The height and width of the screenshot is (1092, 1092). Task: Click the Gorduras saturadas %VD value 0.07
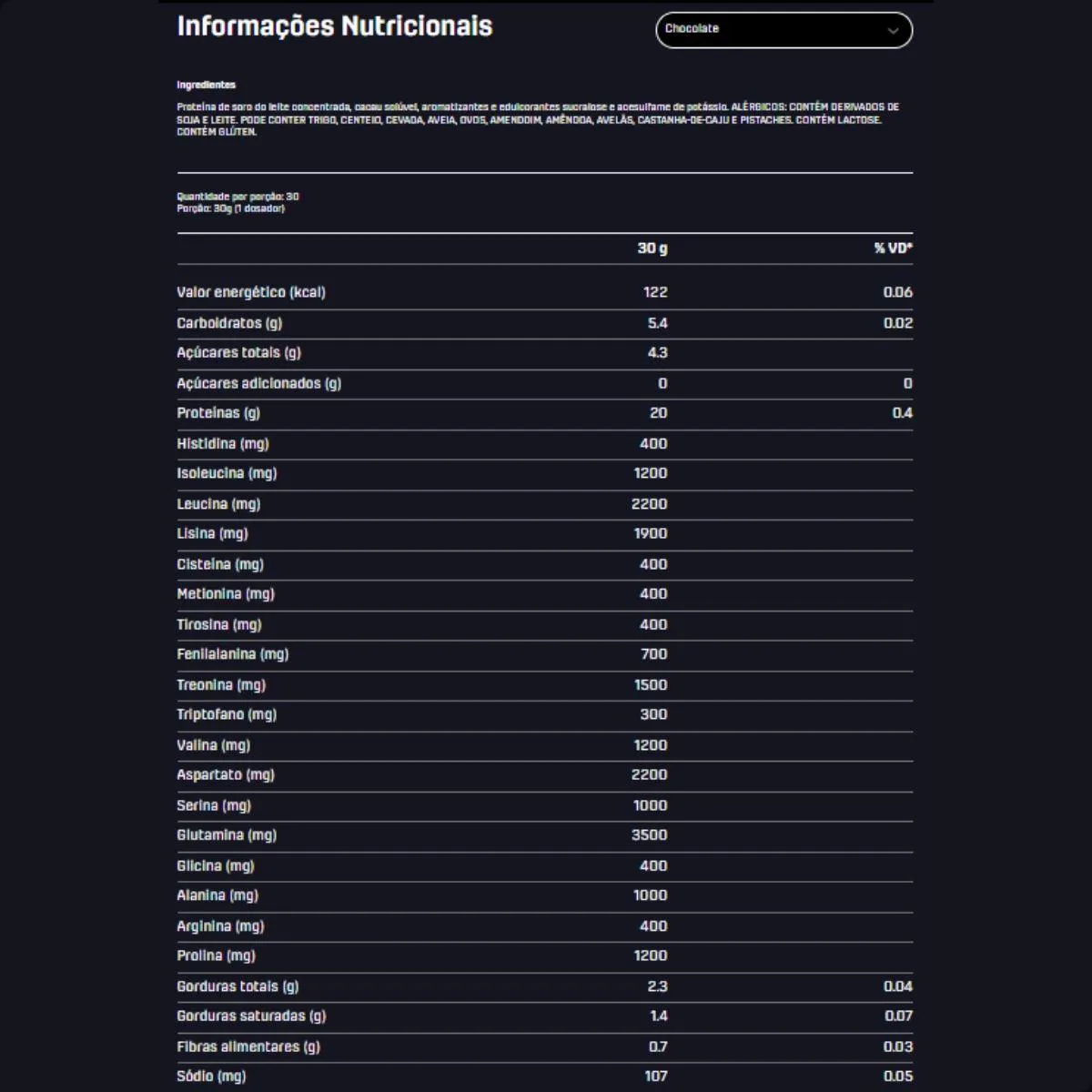(x=897, y=1016)
